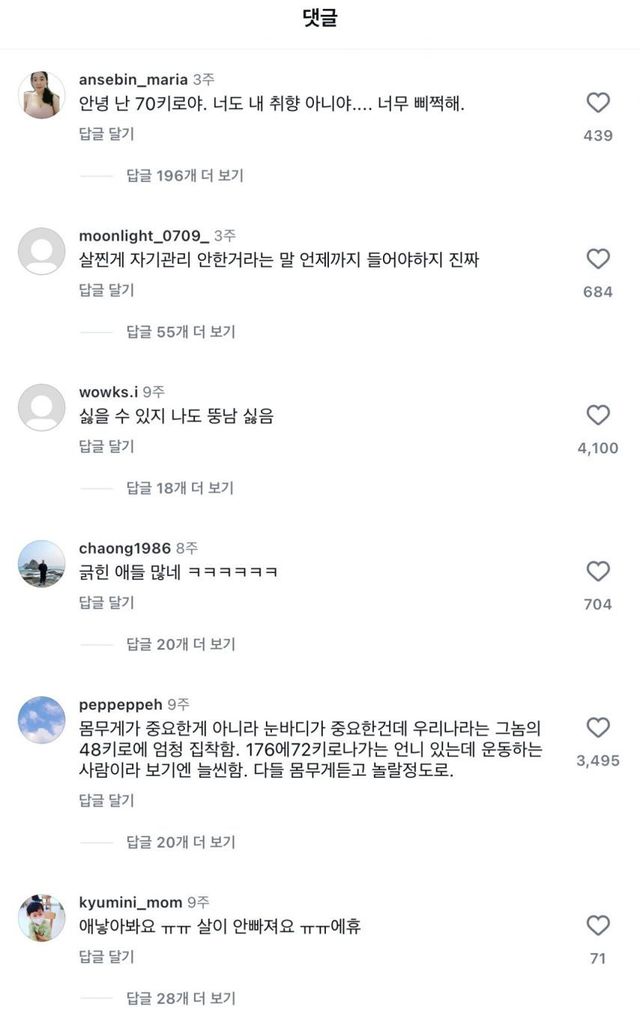Expand 28 more replies under kyumini_mom
This screenshot has width=640, height=1031.
click(181, 998)
